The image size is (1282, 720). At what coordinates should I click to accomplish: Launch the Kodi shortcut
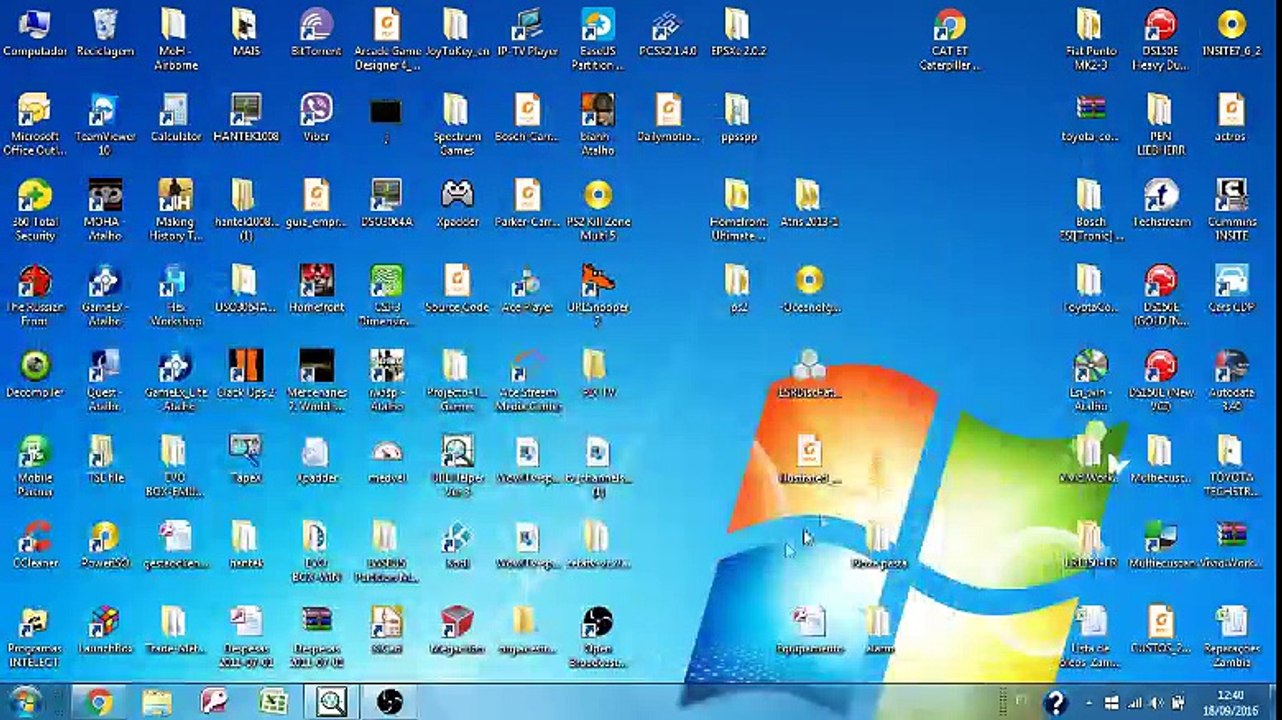(x=457, y=545)
